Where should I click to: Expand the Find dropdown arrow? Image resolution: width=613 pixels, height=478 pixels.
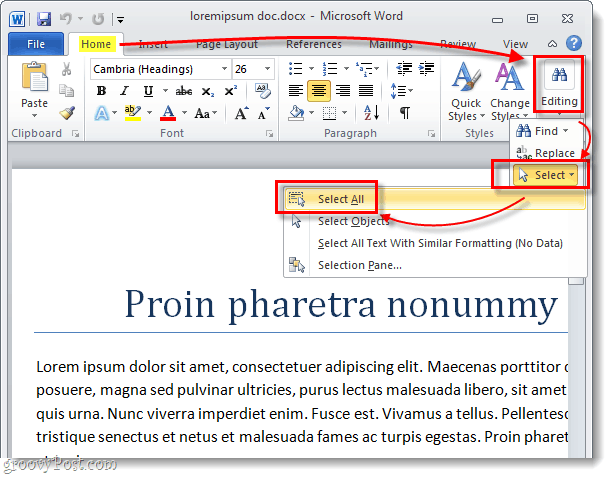(x=566, y=131)
